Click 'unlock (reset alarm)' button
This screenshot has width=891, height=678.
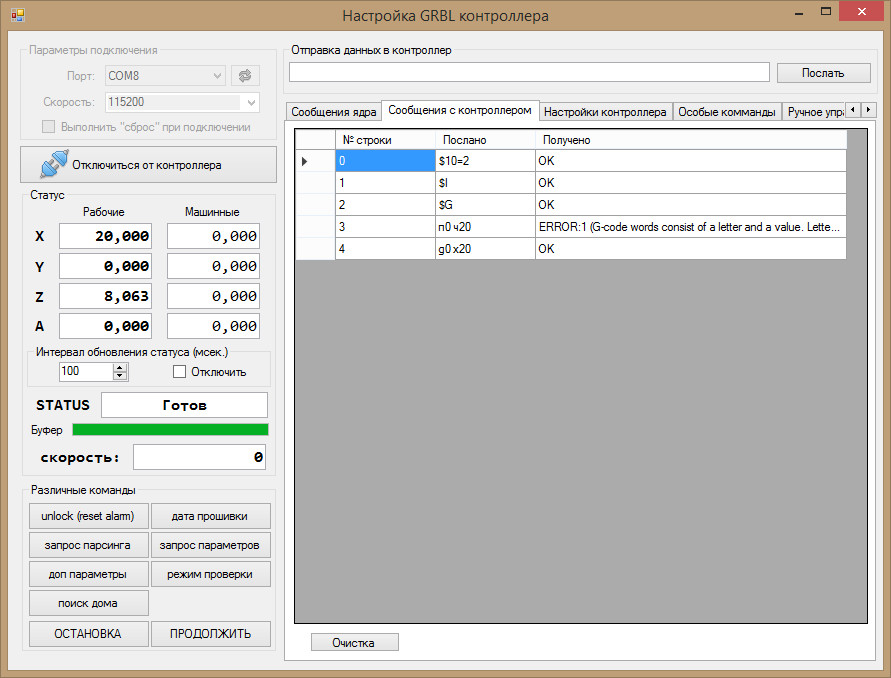tap(89, 516)
